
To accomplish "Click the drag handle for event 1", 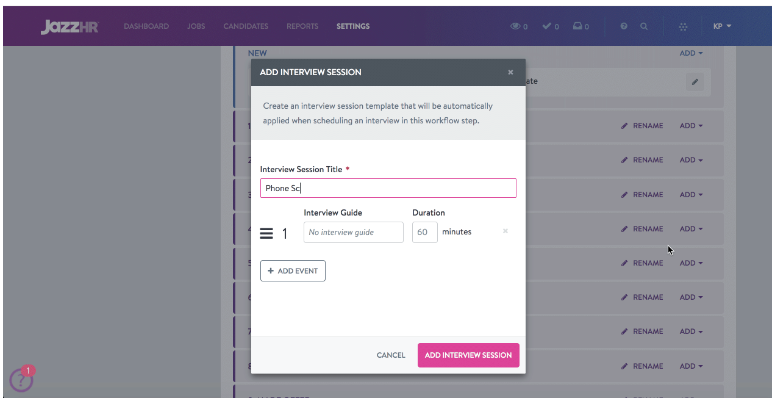I will point(266,233).
